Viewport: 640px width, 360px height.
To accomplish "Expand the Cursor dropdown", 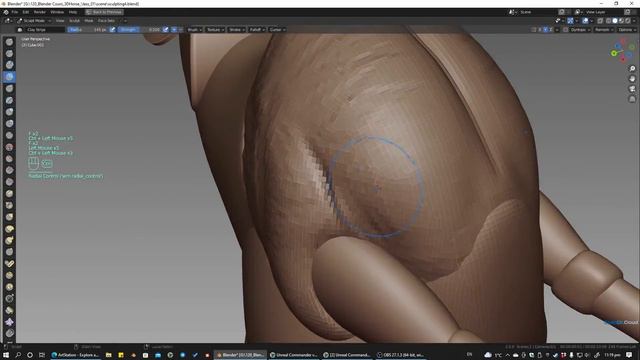I will click(x=277, y=29).
